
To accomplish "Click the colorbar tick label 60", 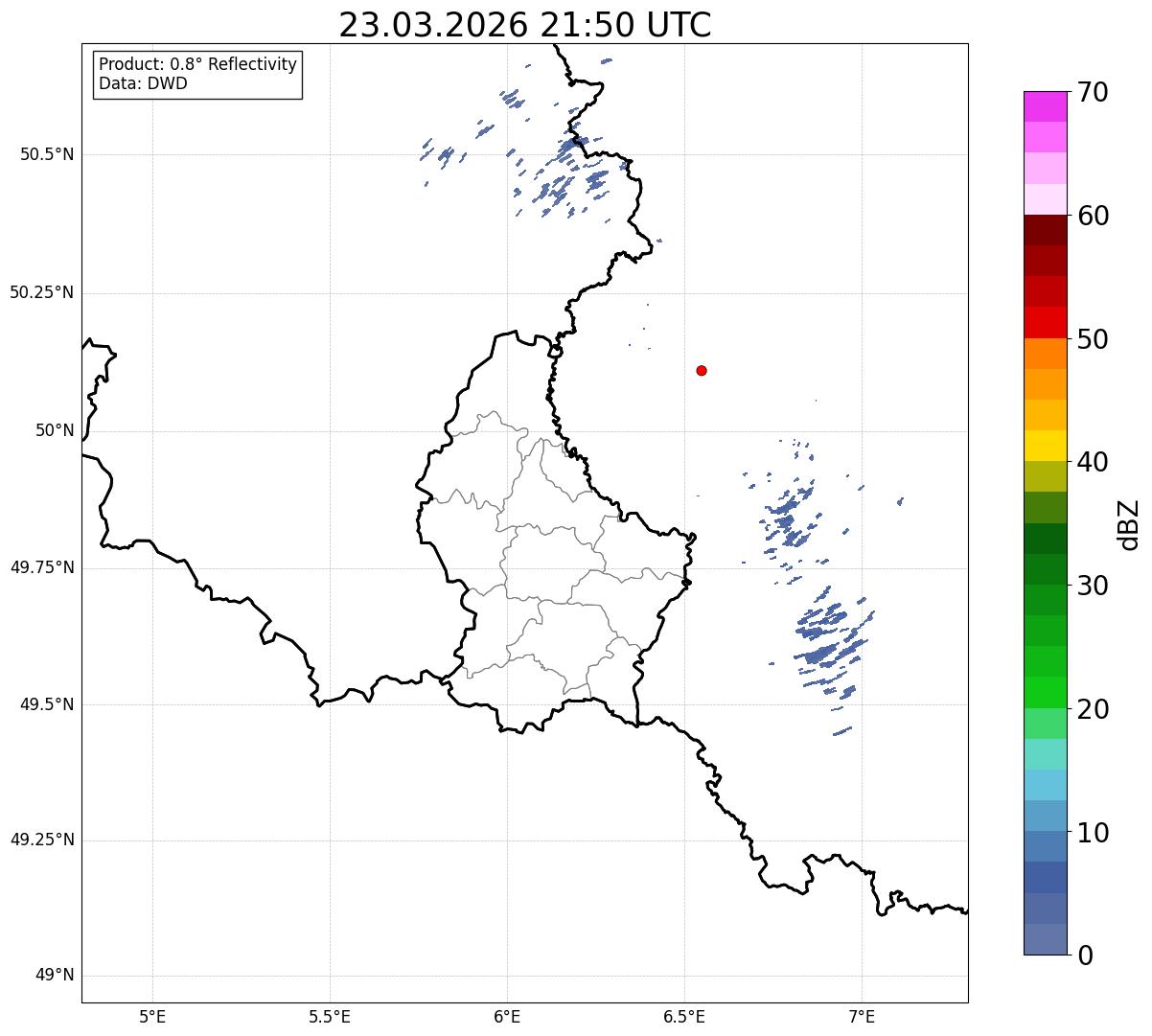I will click(1094, 216).
